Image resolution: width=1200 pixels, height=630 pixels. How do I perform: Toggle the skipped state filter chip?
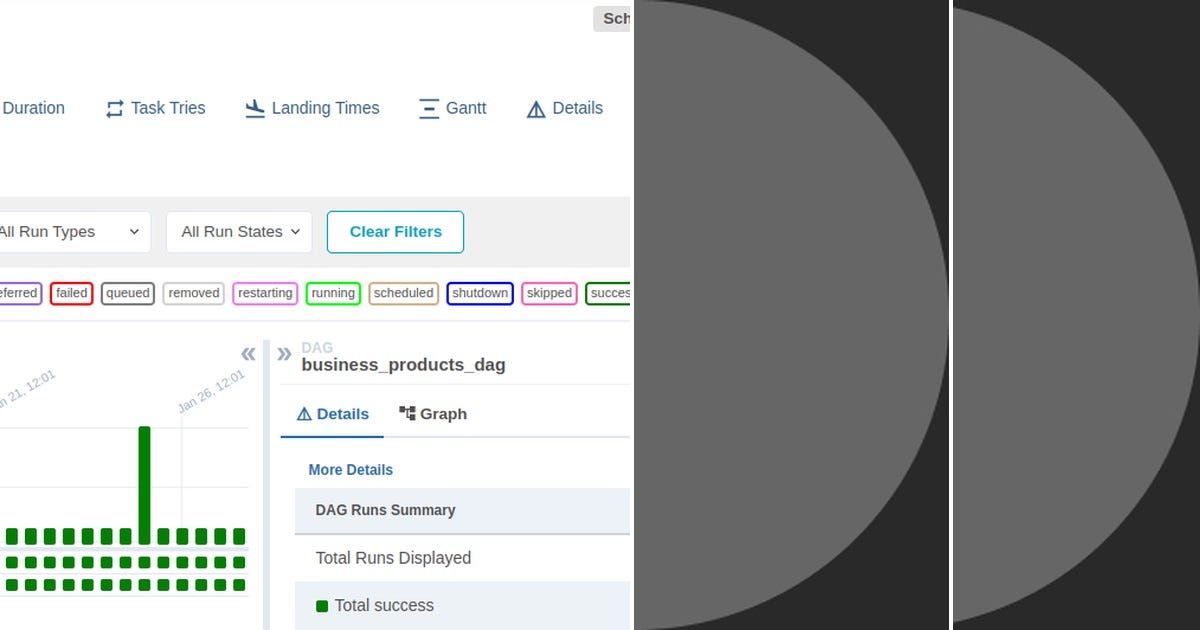[549, 293]
